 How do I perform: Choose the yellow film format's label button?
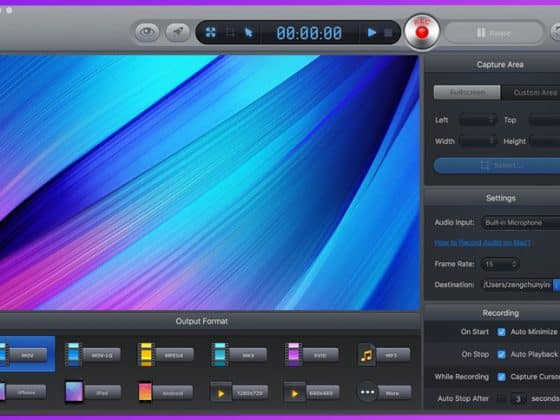click(x=174, y=355)
